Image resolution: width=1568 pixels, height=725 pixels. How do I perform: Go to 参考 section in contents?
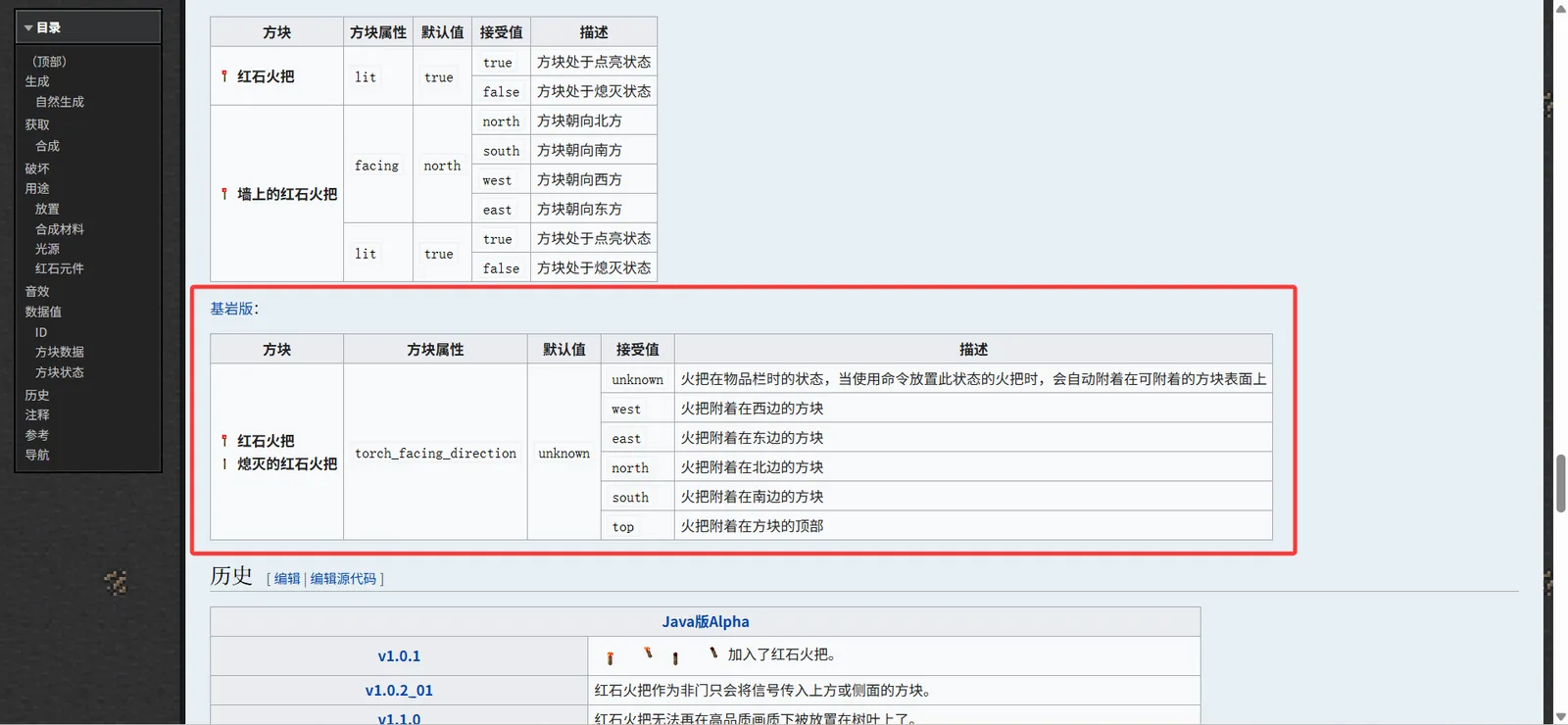(37, 435)
